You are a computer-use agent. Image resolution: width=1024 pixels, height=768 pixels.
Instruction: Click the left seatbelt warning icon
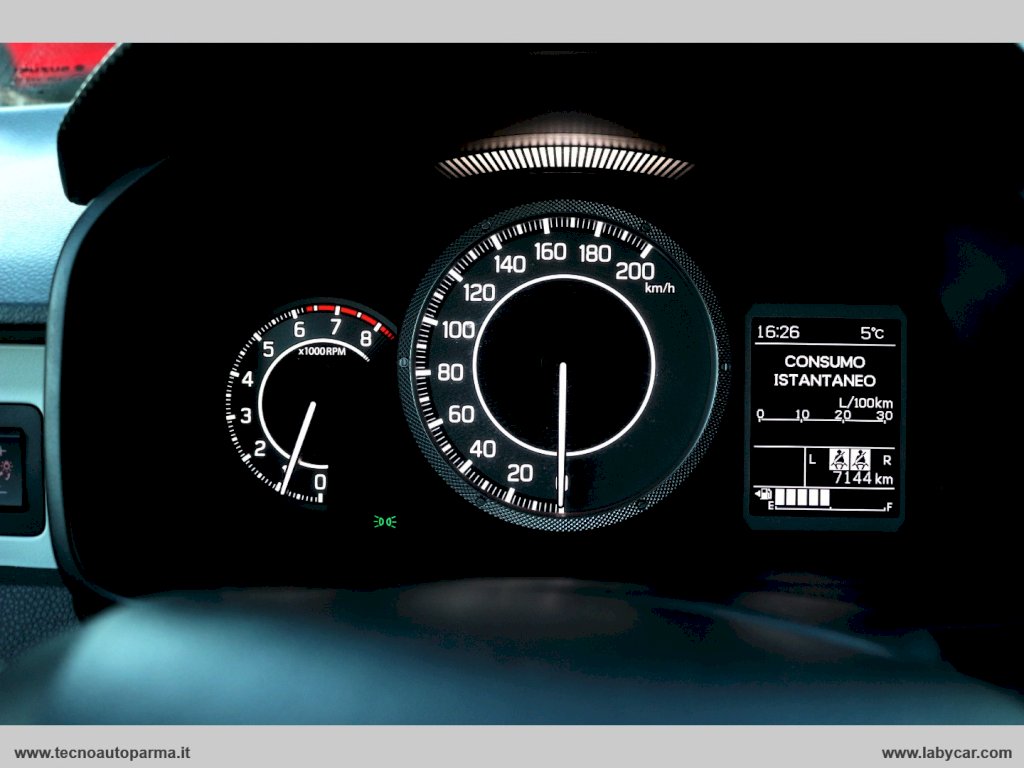838,459
